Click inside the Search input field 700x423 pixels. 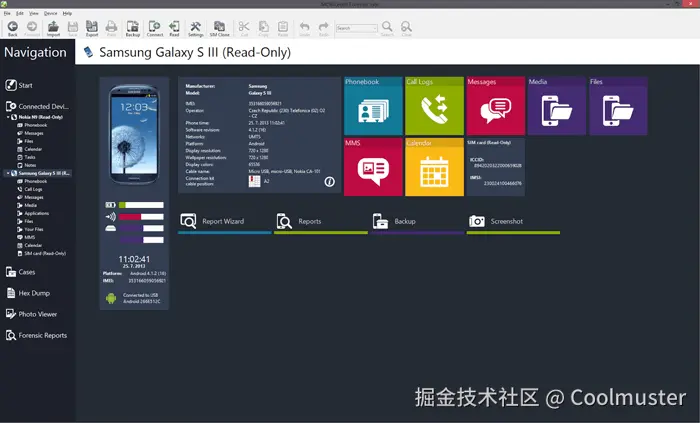coord(354,28)
